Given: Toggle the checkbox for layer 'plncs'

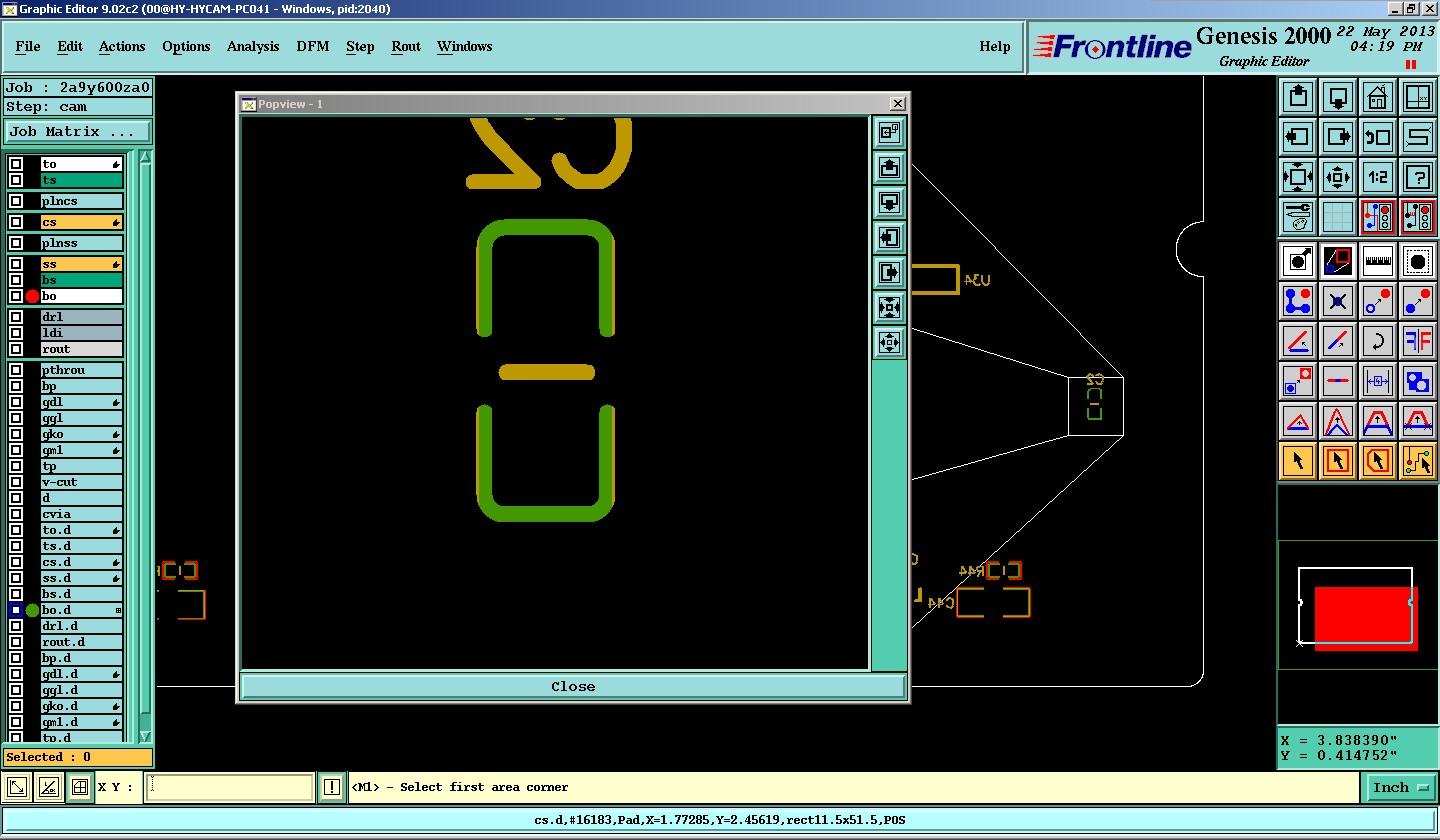Looking at the screenshot, I should click(x=16, y=201).
